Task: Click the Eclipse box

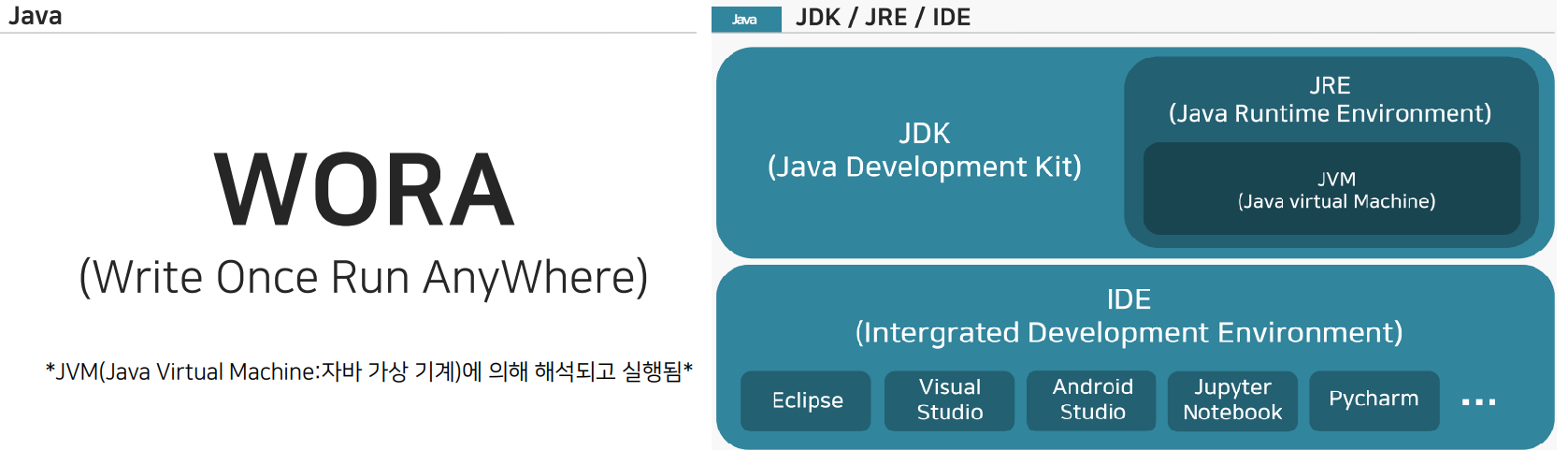Action: [x=806, y=400]
